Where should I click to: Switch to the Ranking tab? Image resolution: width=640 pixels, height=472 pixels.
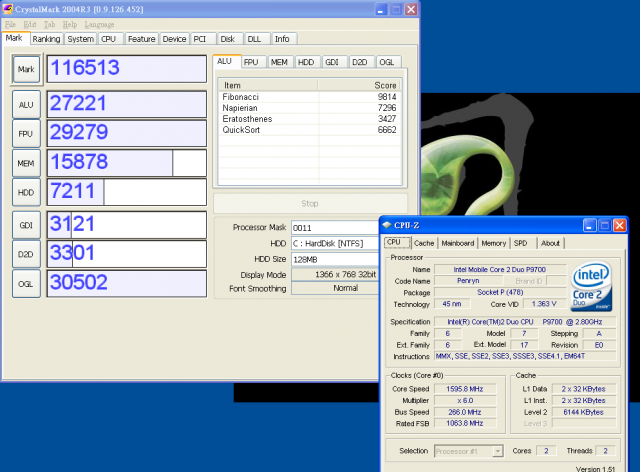[46, 39]
